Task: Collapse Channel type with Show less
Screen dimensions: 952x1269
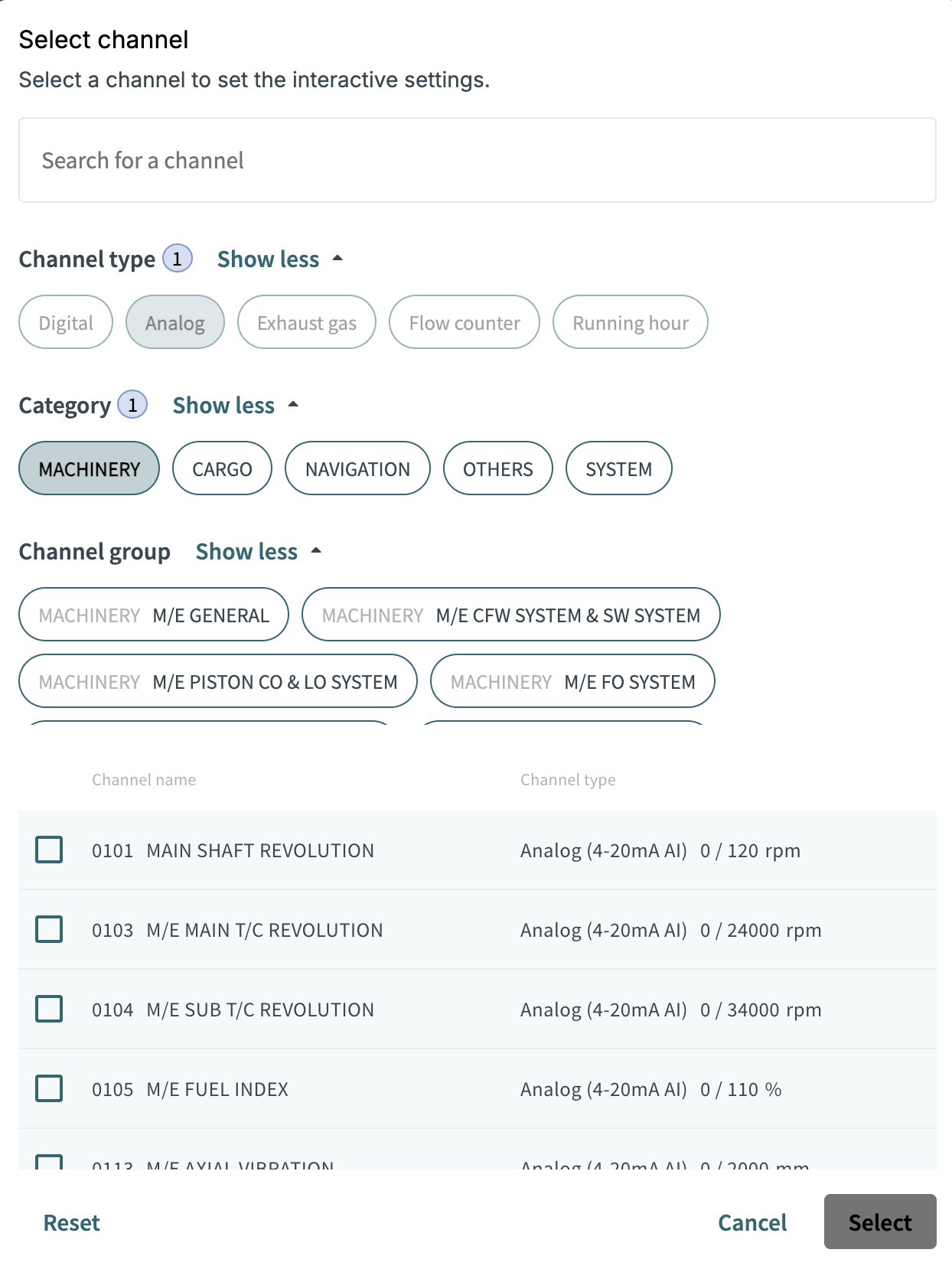Action: (279, 259)
